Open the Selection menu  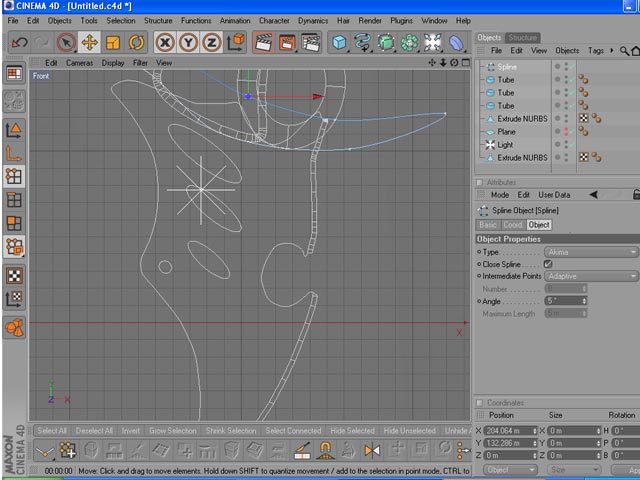(121, 20)
